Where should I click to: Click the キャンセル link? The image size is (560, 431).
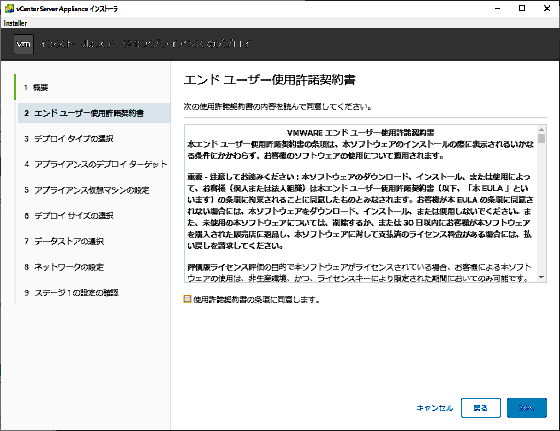pos(435,408)
